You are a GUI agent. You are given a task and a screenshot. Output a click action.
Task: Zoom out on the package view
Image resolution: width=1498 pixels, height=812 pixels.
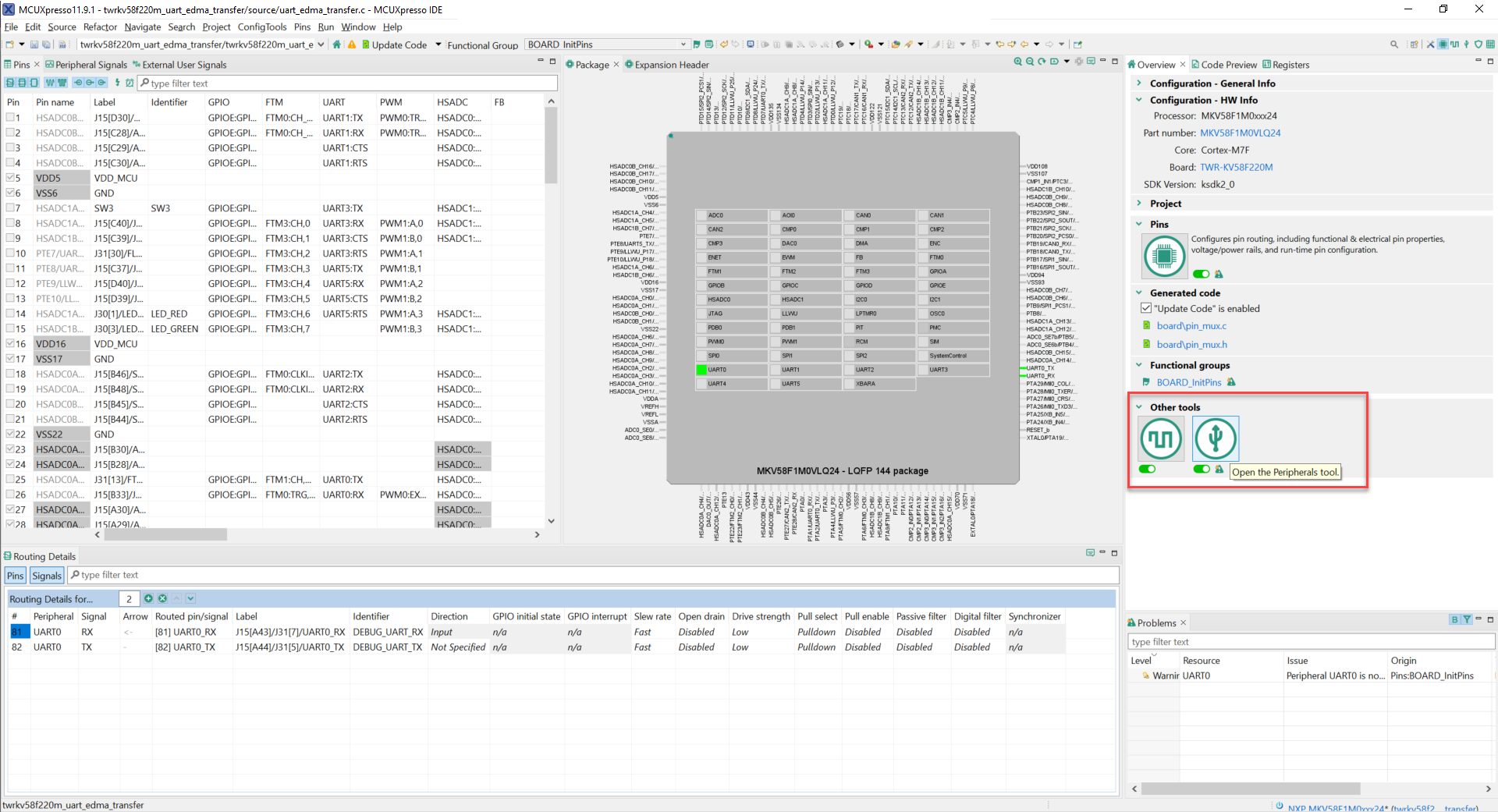pyautogui.click(x=1030, y=61)
